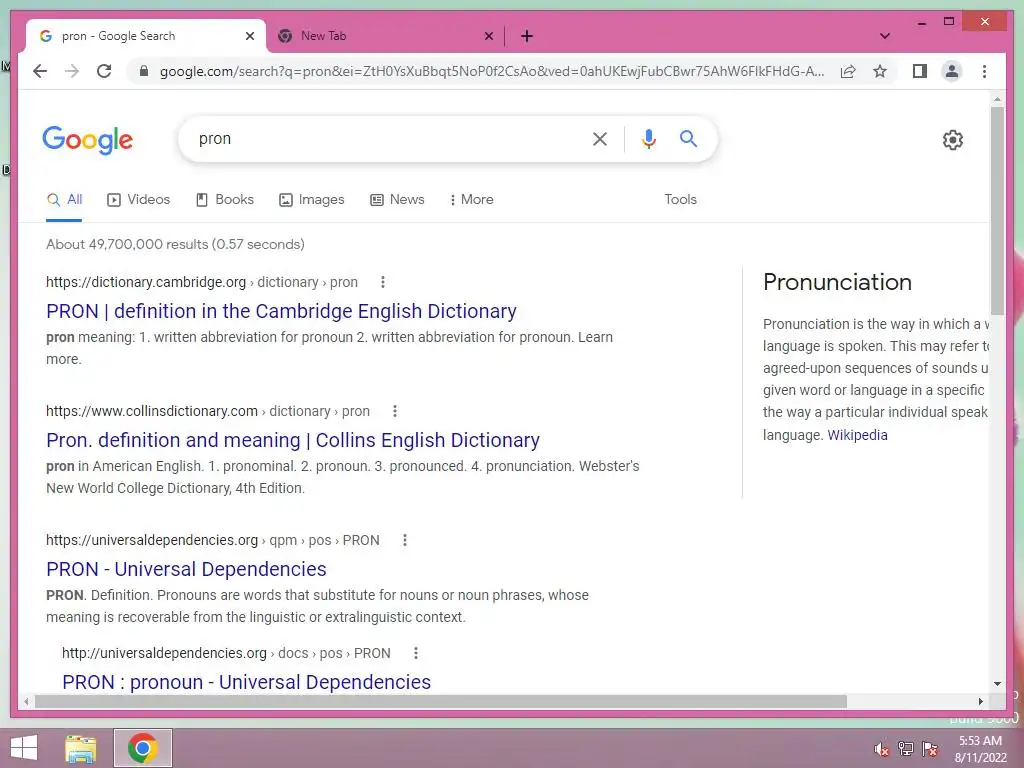Click the scroll-right arrow of horizontal scrollbar

[980, 701]
